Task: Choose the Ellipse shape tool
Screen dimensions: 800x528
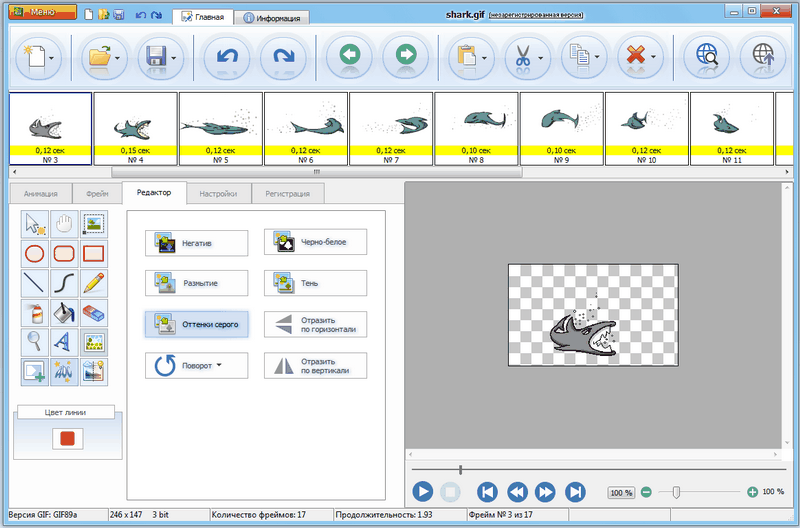Action: 36,254
